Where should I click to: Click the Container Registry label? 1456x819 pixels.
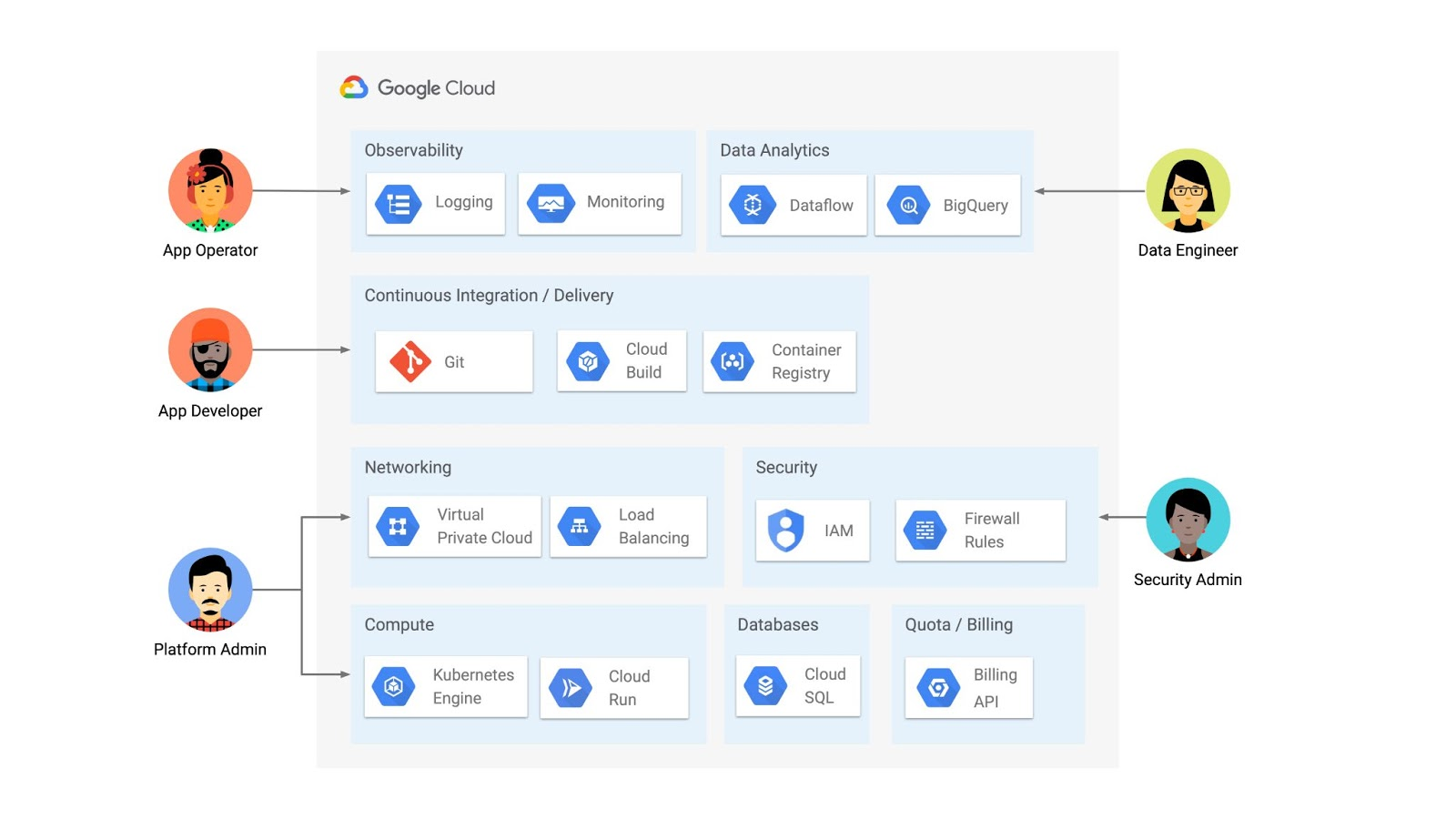tap(806, 361)
